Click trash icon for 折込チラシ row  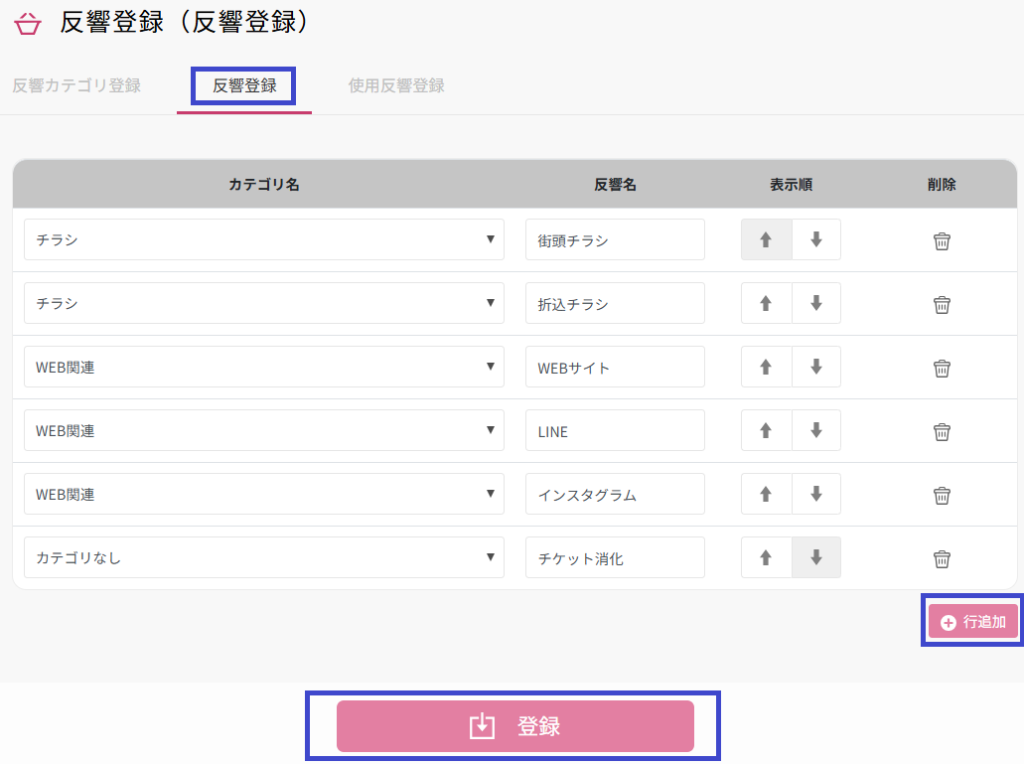pos(941,304)
